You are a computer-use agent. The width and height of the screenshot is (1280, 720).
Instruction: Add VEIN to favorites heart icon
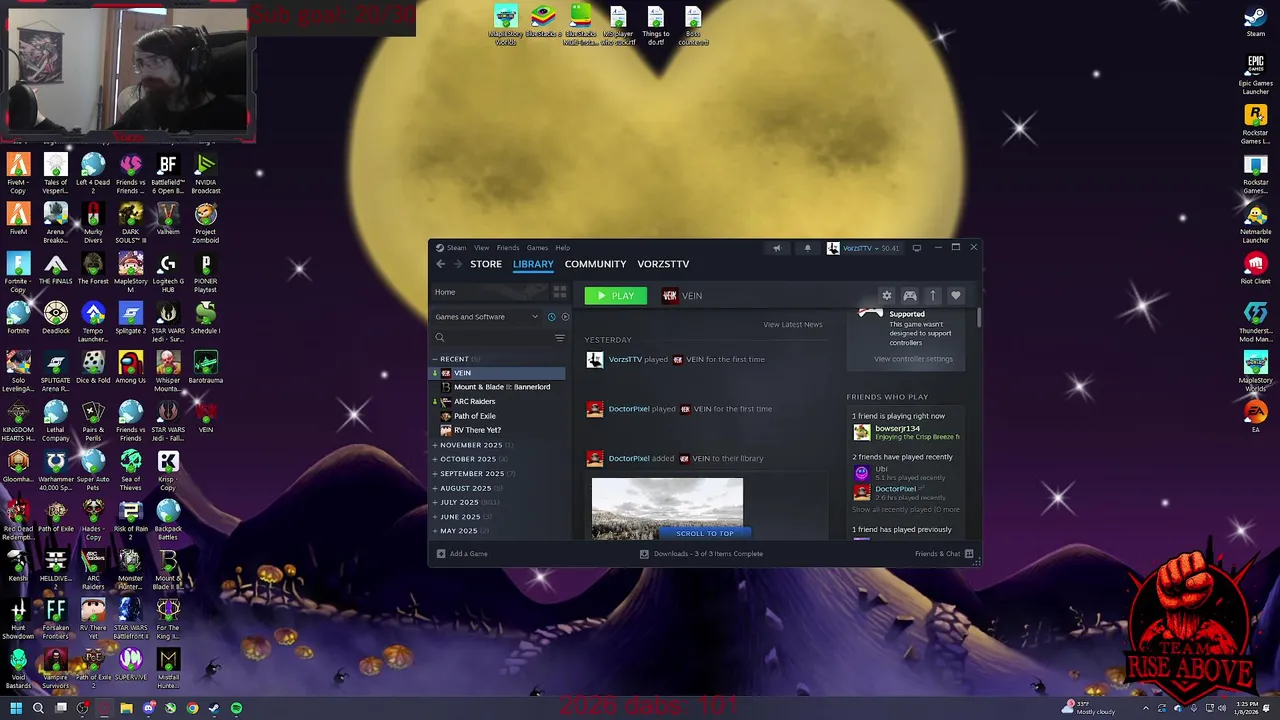(955, 296)
